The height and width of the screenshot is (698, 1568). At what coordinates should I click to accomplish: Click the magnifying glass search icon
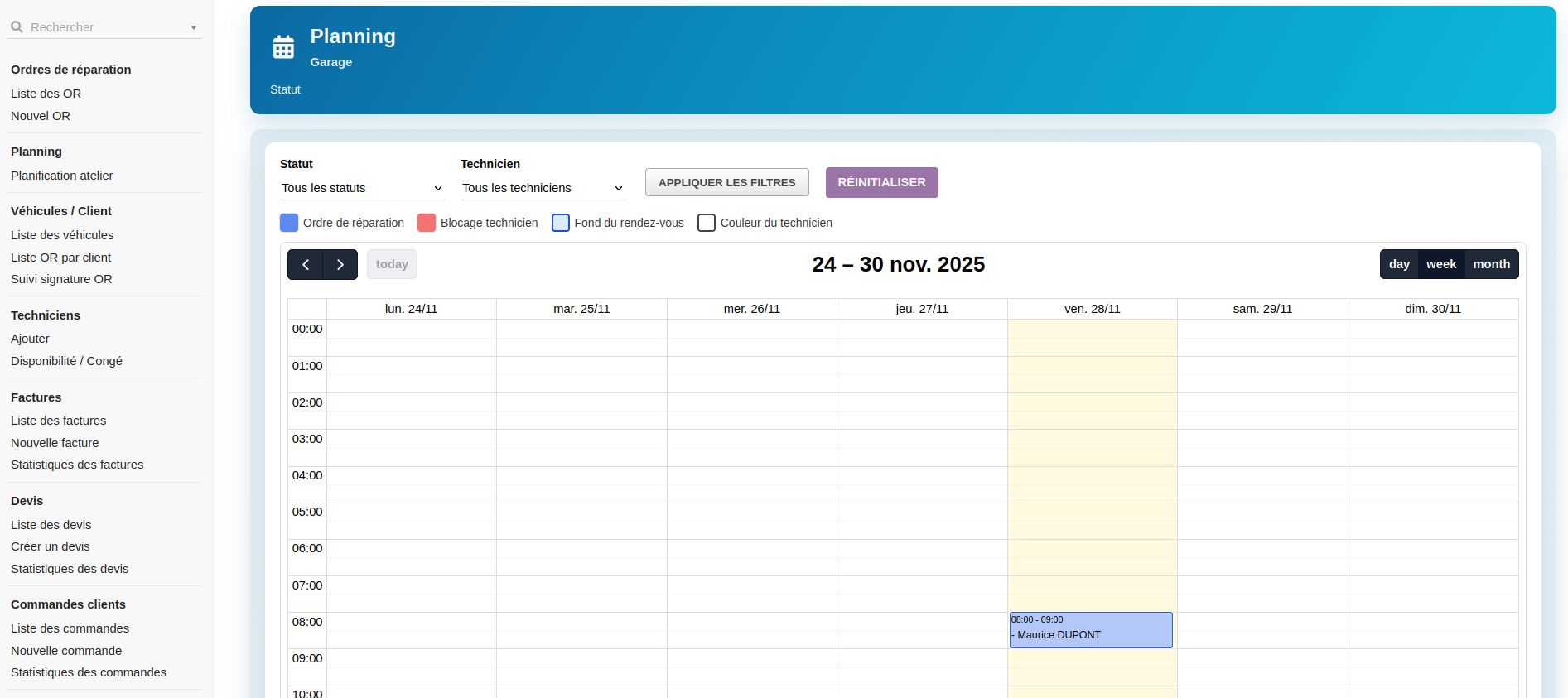(x=17, y=27)
